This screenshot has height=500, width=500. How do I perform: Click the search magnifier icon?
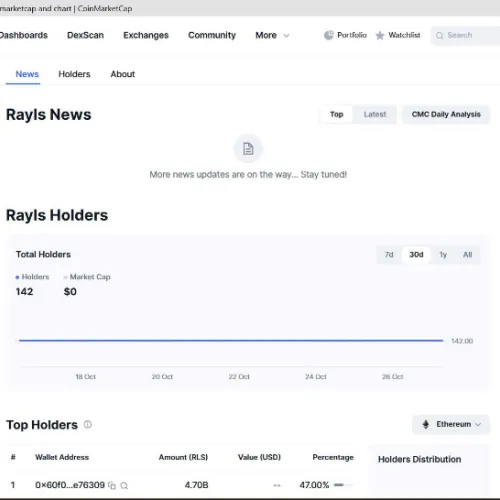point(440,35)
